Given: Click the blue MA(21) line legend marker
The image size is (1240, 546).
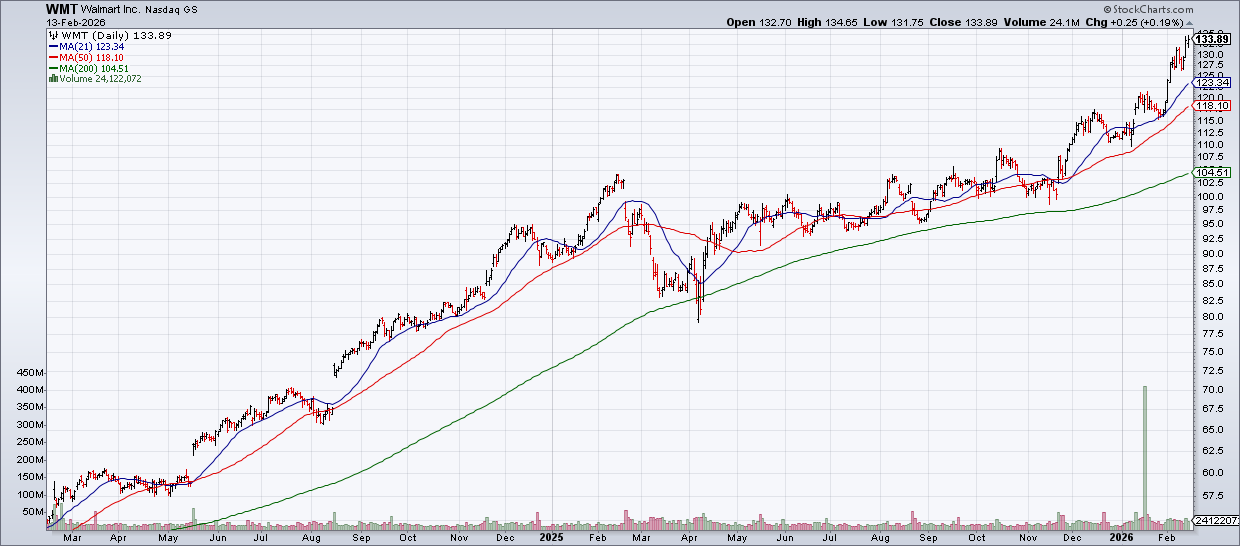Looking at the screenshot, I should pyautogui.click(x=52, y=46).
